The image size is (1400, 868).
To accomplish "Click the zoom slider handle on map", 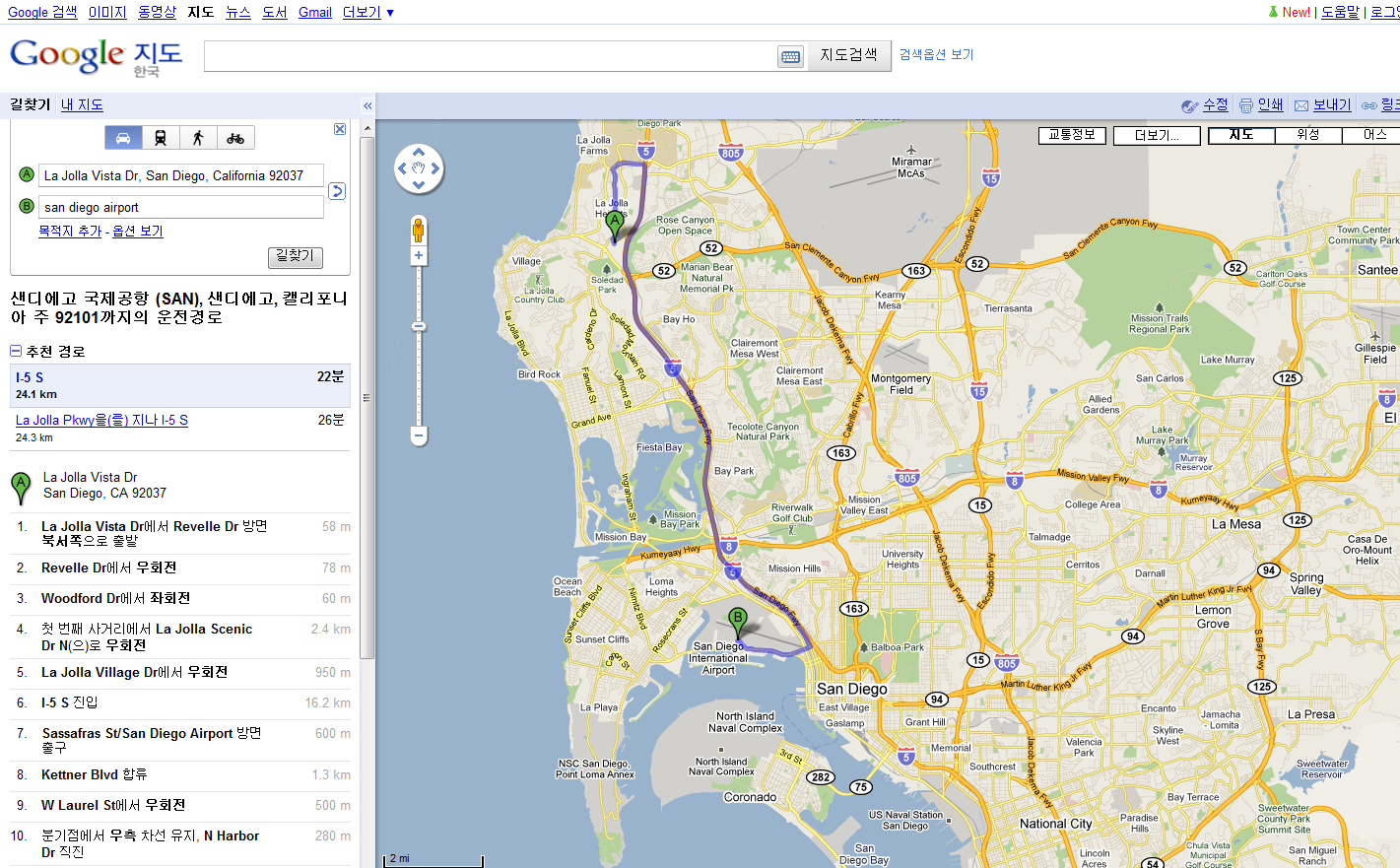I will point(419,326).
